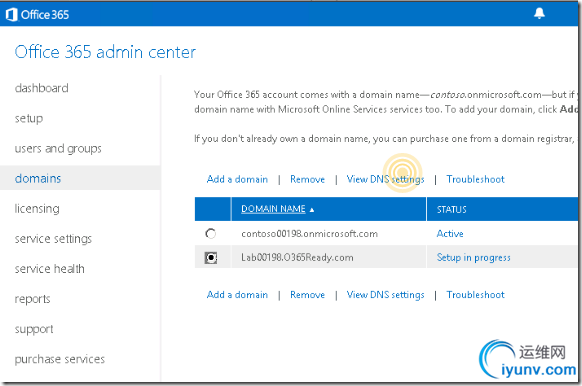This screenshot has width=582, height=386.
Task: Open service settings in sidebar
Action: (53, 239)
